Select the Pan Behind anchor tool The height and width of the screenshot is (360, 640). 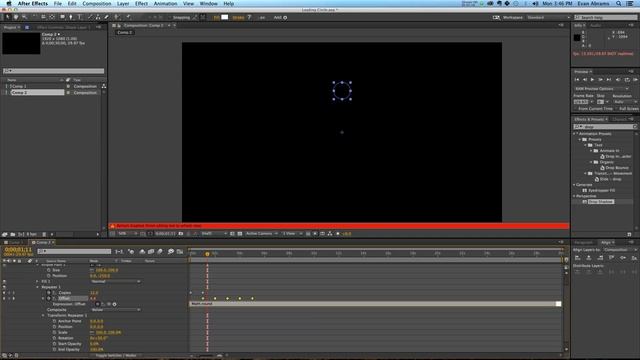(x=52, y=17)
